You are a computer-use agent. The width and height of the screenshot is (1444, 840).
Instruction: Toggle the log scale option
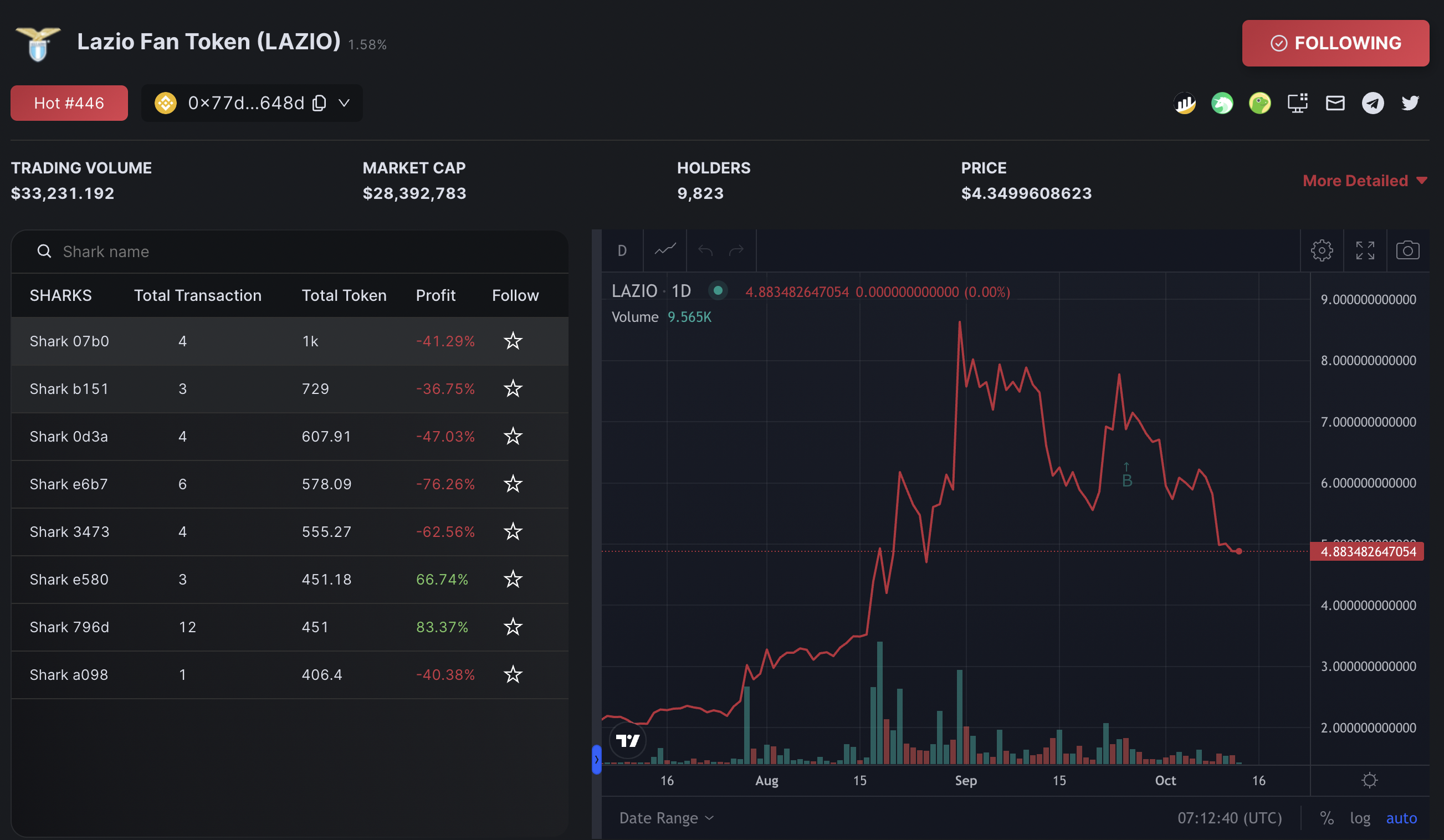(x=1360, y=818)
